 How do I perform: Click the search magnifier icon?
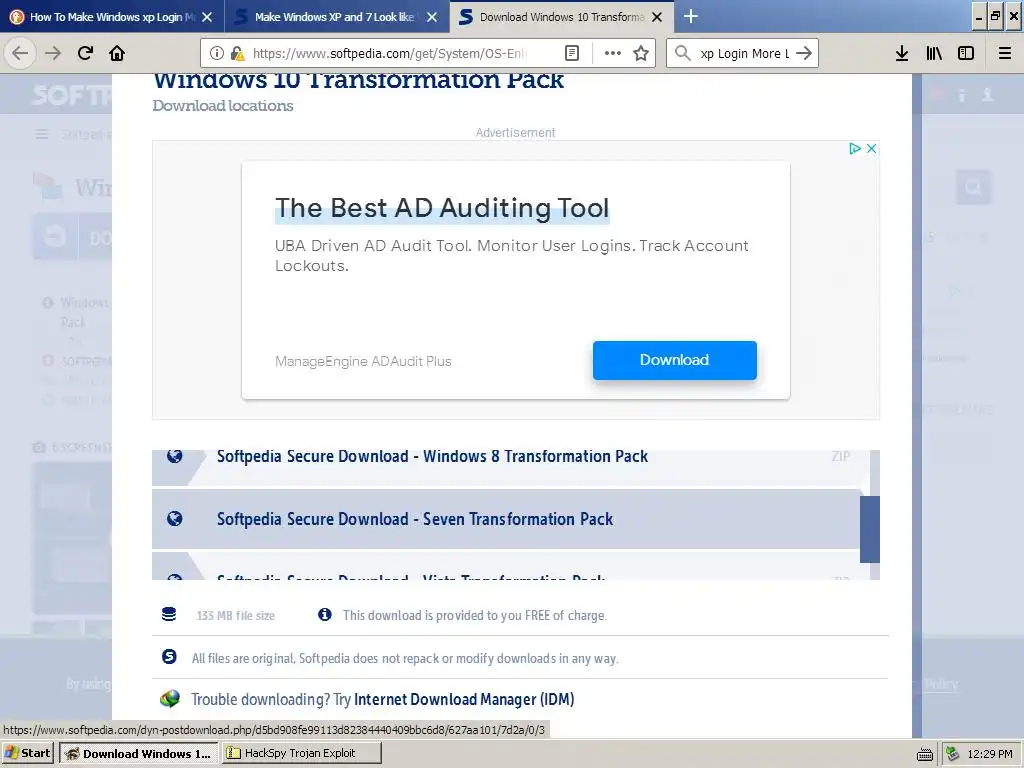682,53
